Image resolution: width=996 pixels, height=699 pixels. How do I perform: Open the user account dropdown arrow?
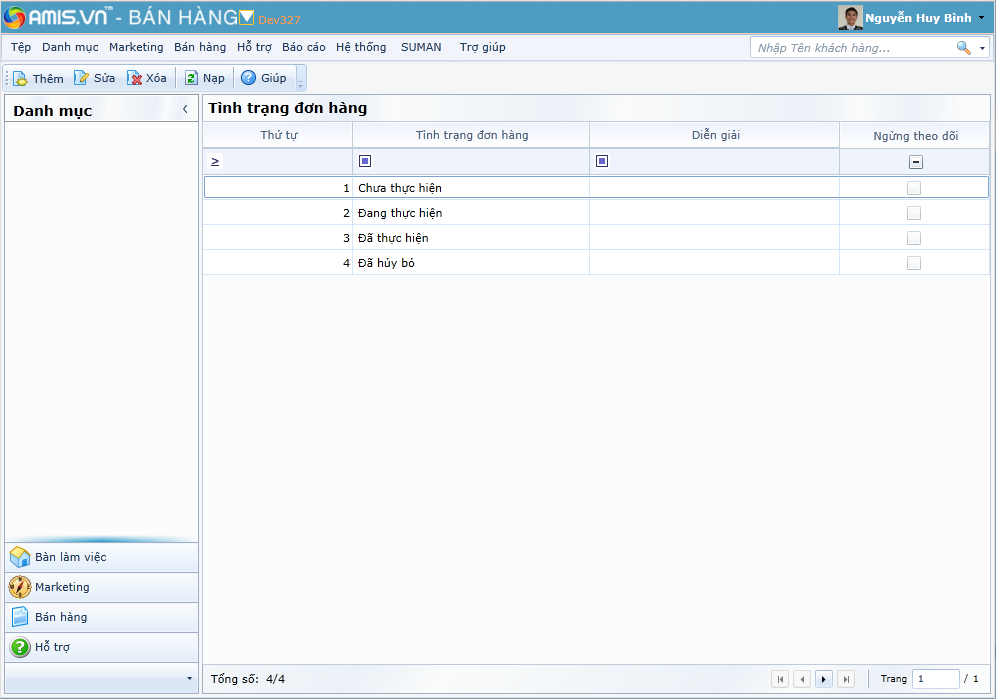982,18
